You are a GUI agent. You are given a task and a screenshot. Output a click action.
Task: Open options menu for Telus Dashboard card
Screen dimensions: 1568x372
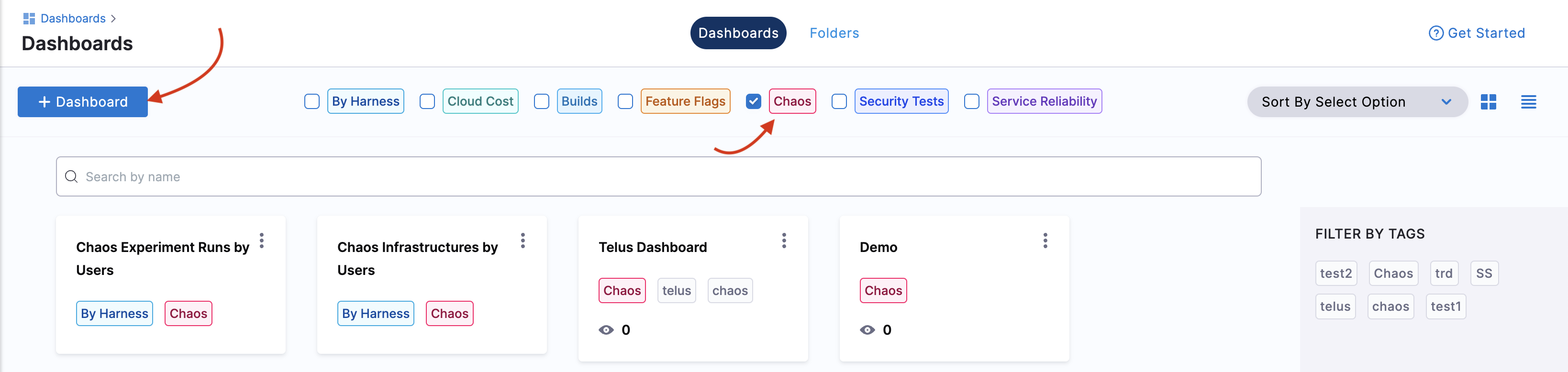pos(784,241)
